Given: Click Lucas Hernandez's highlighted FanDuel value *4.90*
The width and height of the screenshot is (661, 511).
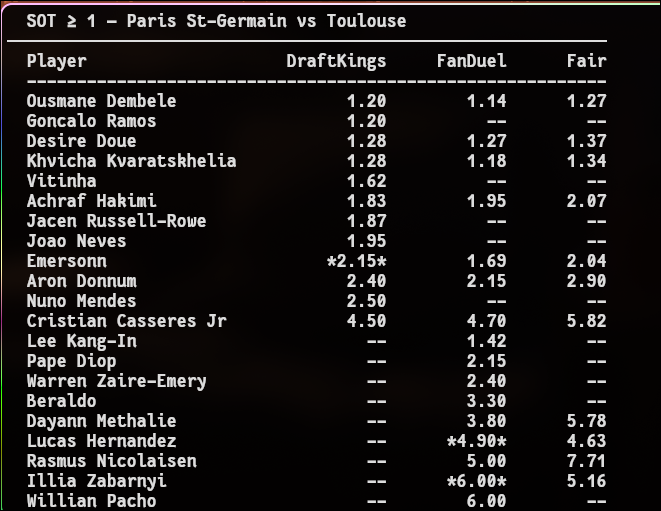Looking at the screenshot, I should (x=477, y=441).
